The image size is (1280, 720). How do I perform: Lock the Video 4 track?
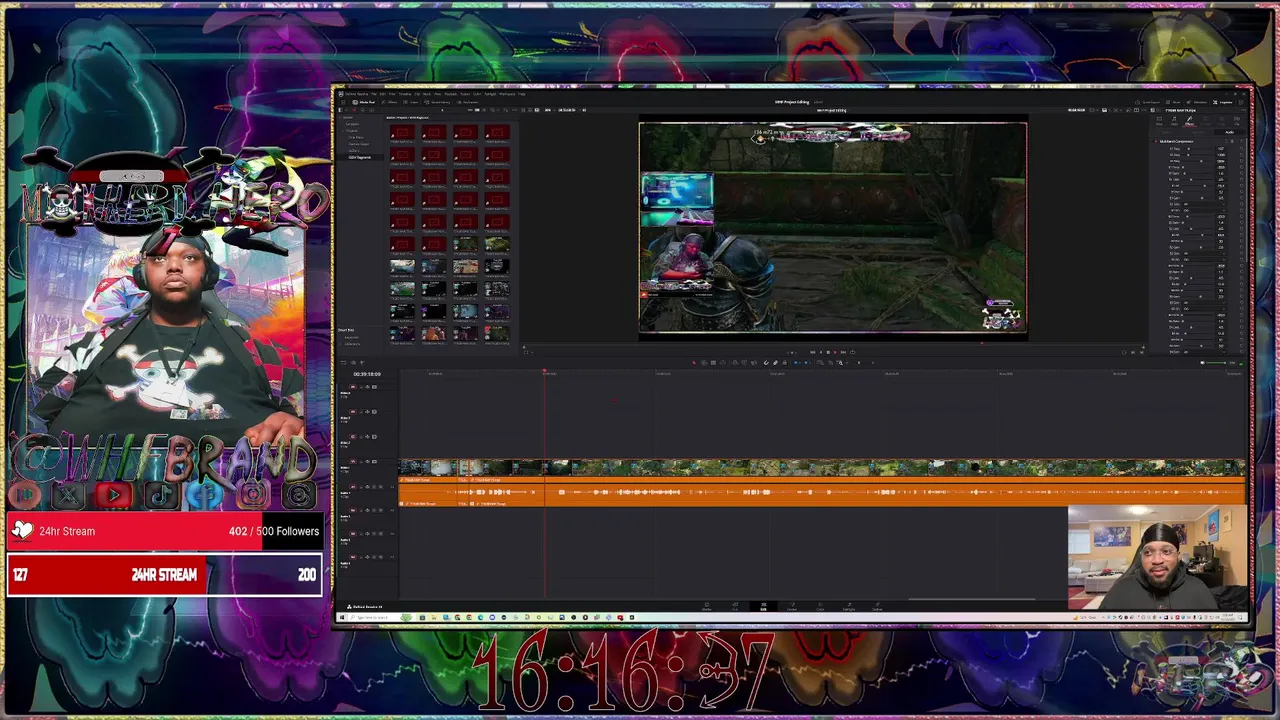pos(361,387)
